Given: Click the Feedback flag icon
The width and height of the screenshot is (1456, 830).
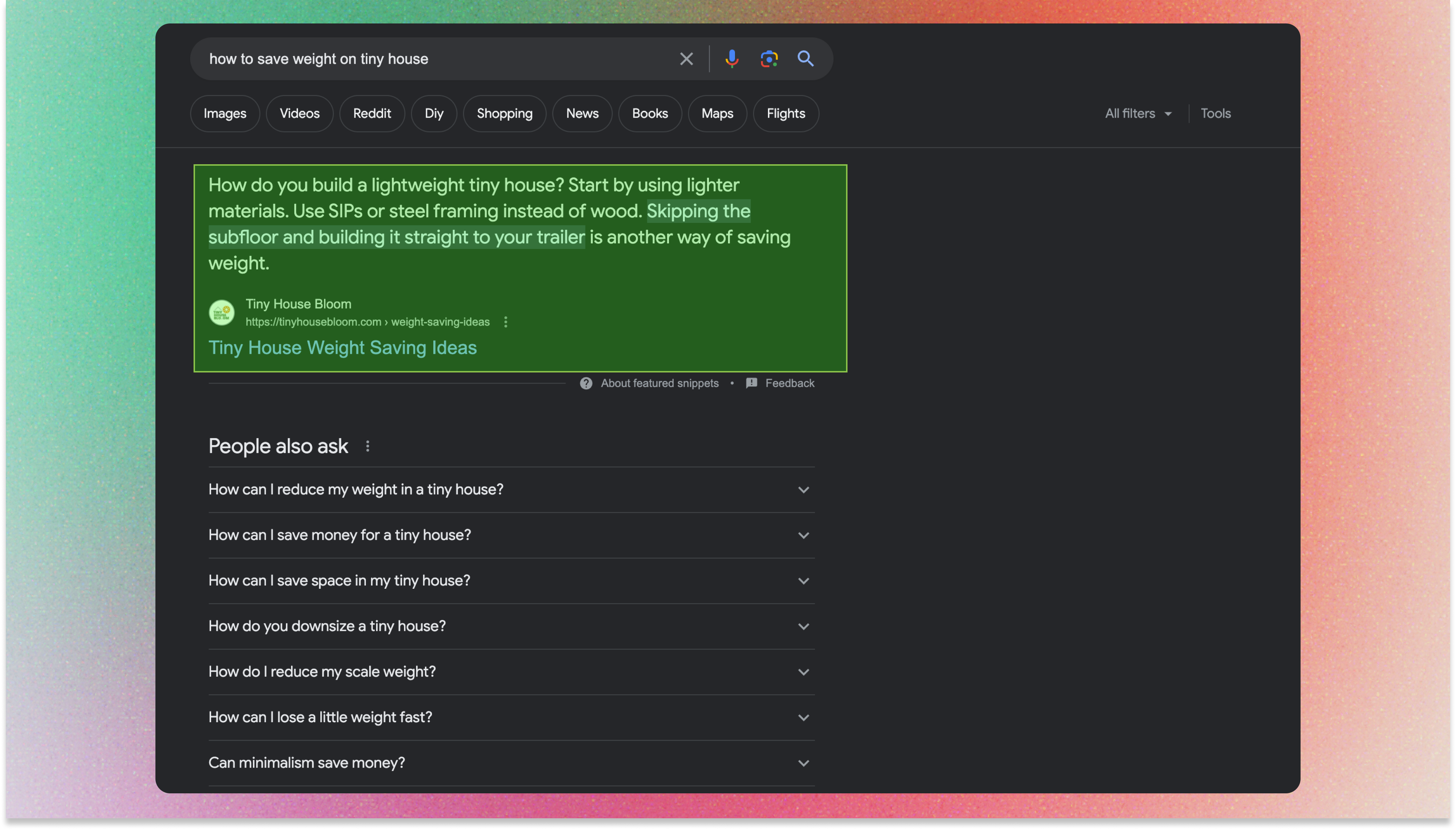Looking at the screenshot, I should click(752, 383).
